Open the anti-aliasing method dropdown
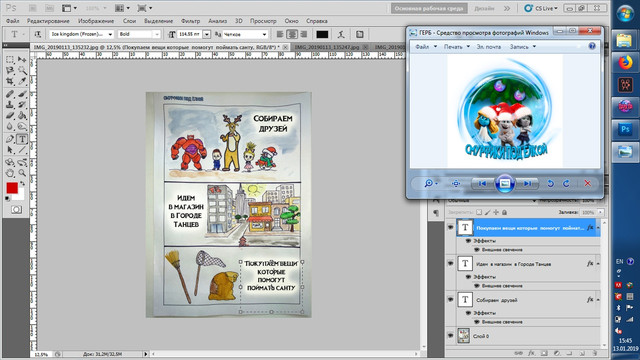This screenshot has width=640, height=360. point(264,34)
